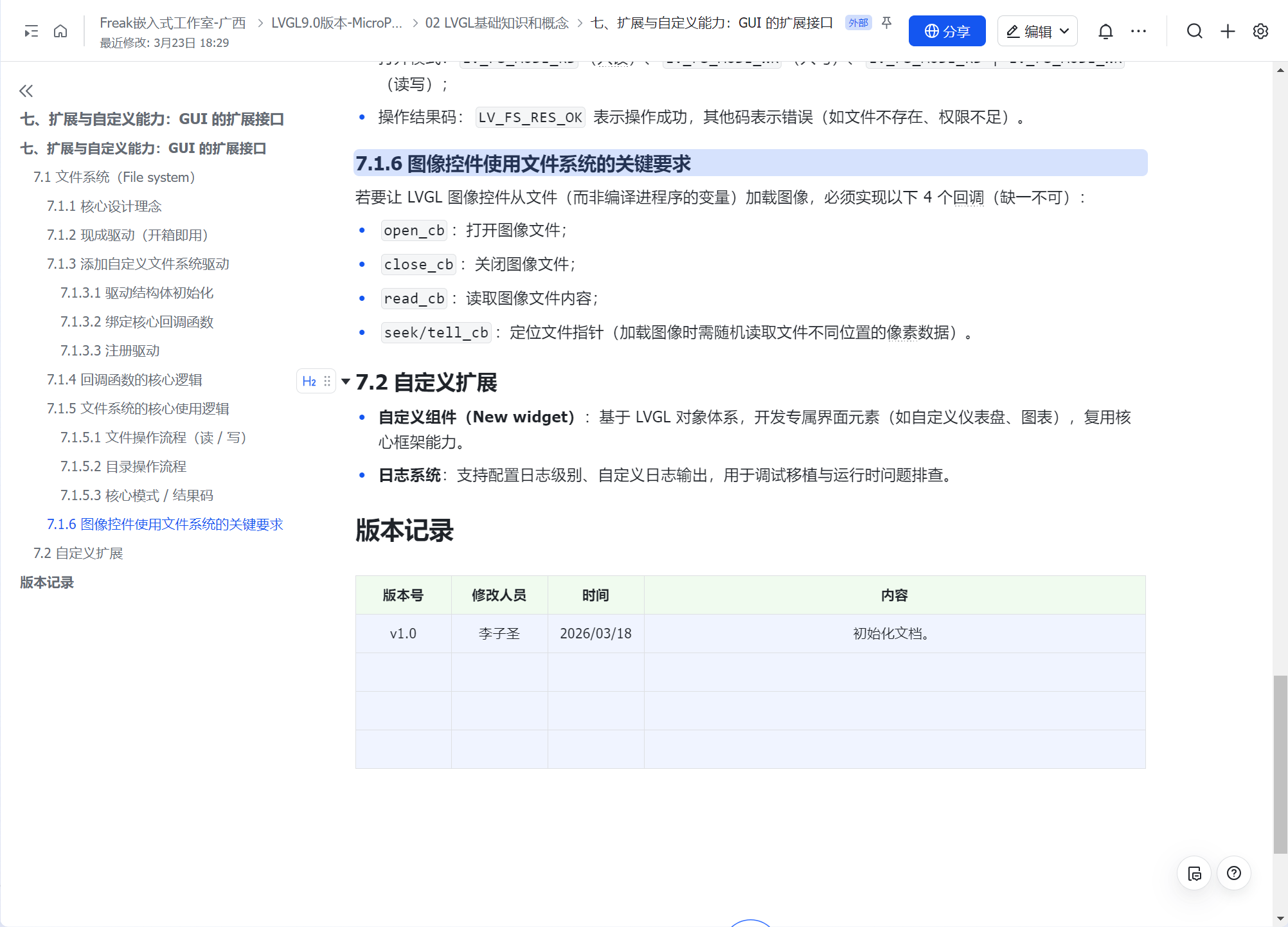
Task: Jump to 版本记录 in the outline
Action: click(x=47, y=582)
